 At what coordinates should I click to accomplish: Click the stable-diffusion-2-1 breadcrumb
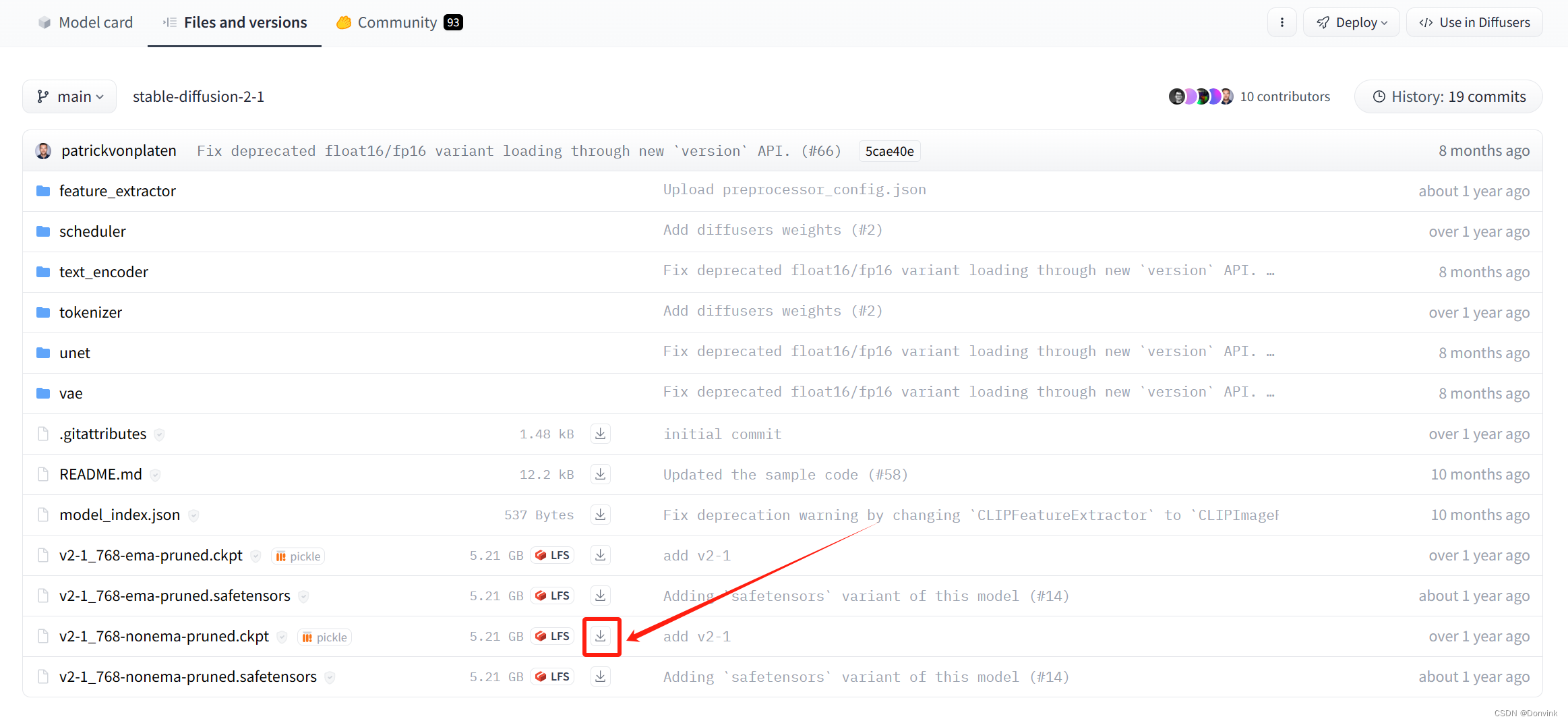(x=198, y=96)
